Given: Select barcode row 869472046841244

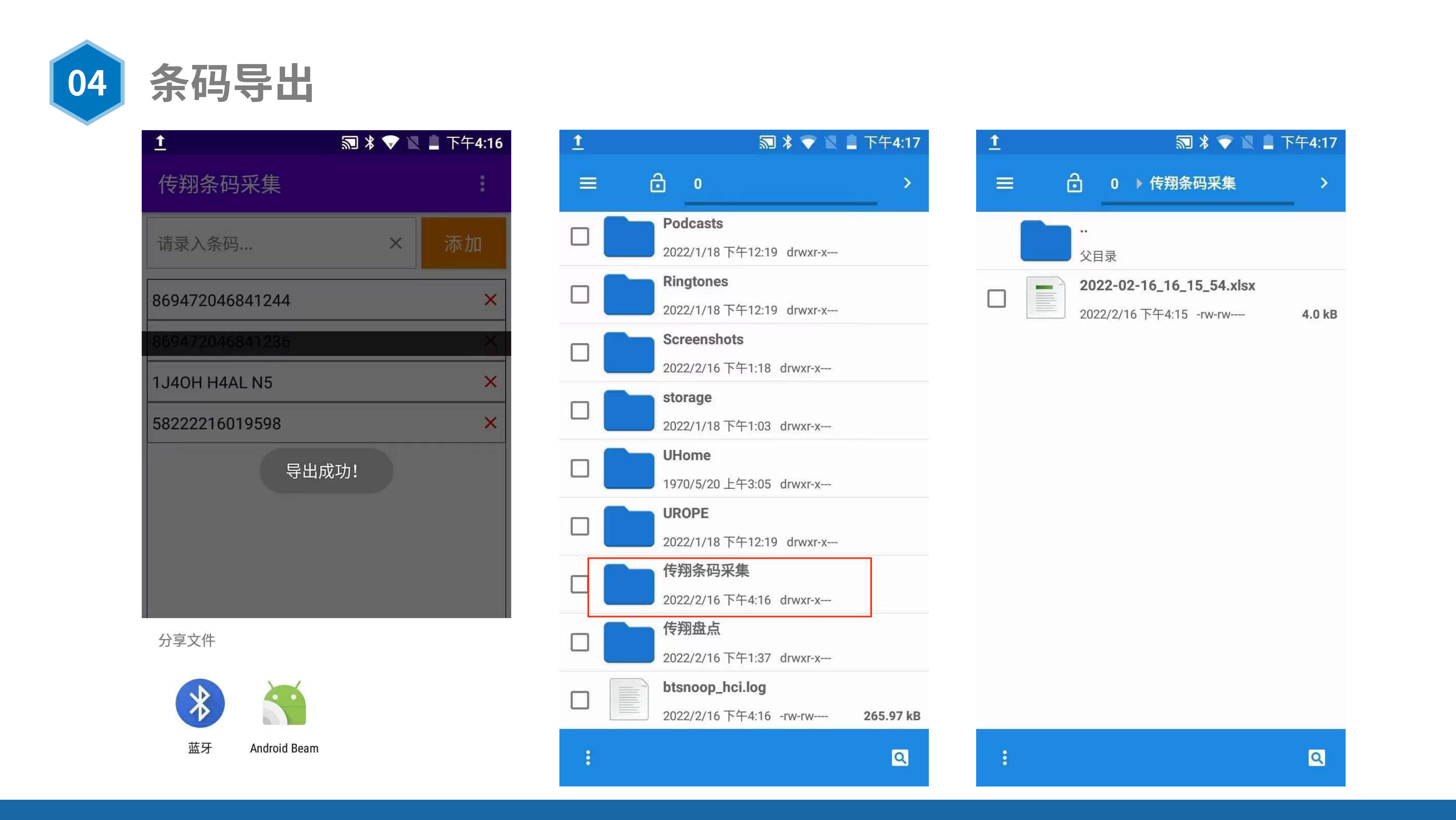Looking at the screenshot, I should tap(326, 300).
